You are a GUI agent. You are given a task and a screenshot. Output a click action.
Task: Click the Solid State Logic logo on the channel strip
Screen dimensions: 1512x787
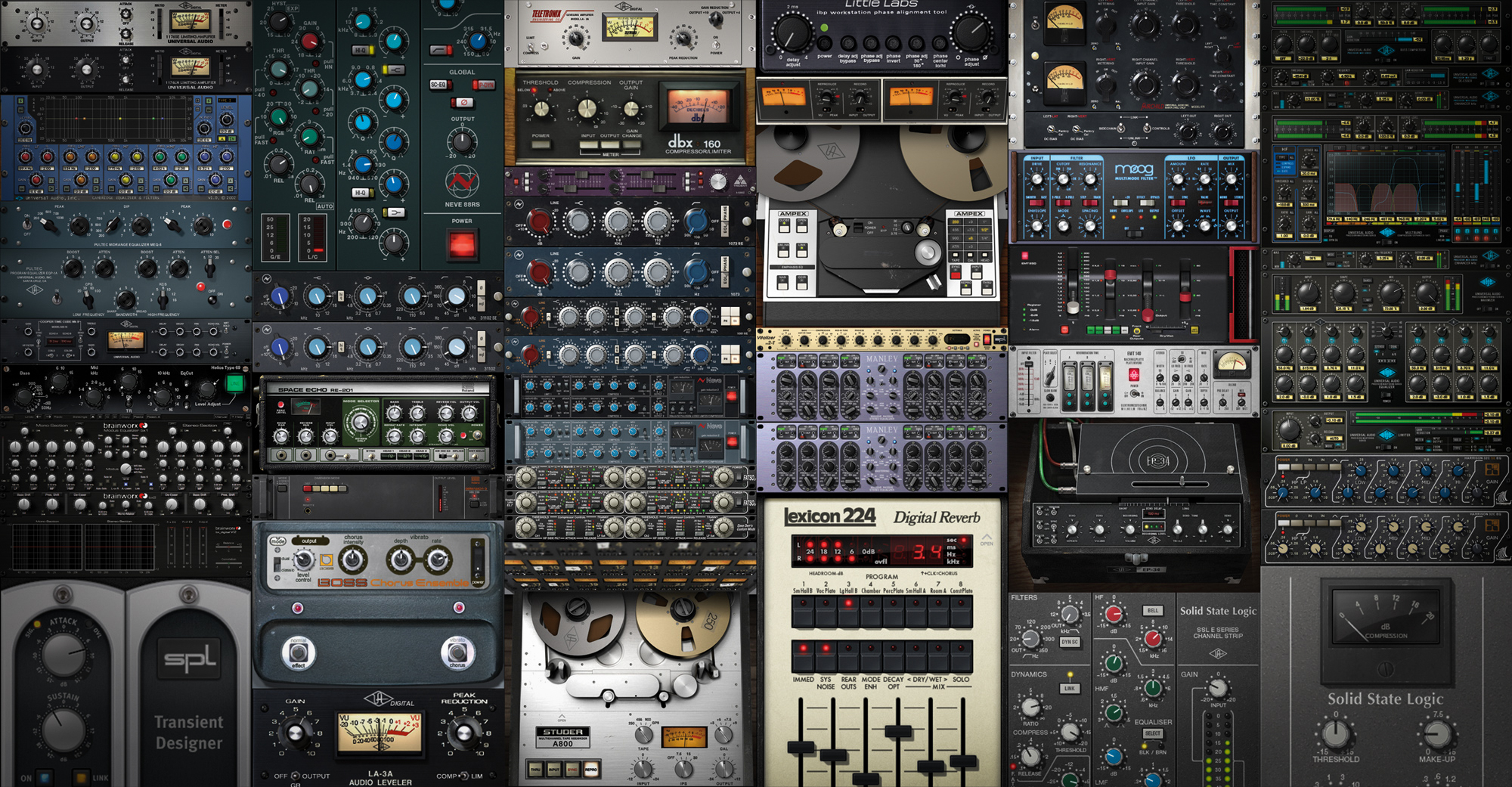pyautogui.click(x=1219, y=611)
